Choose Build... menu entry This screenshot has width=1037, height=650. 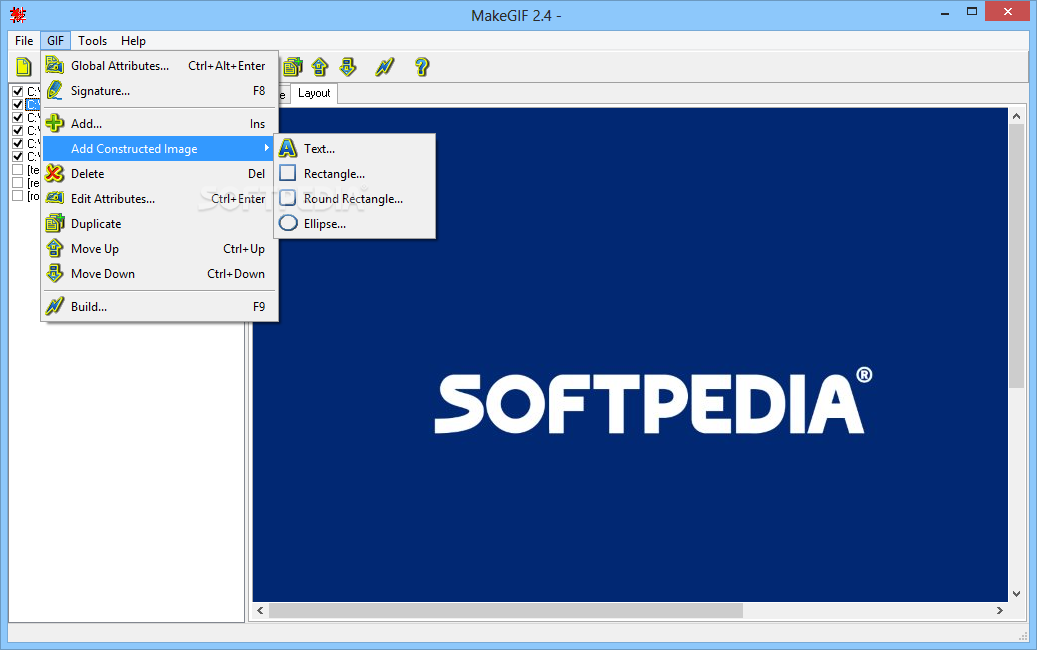tap(159, 307)
